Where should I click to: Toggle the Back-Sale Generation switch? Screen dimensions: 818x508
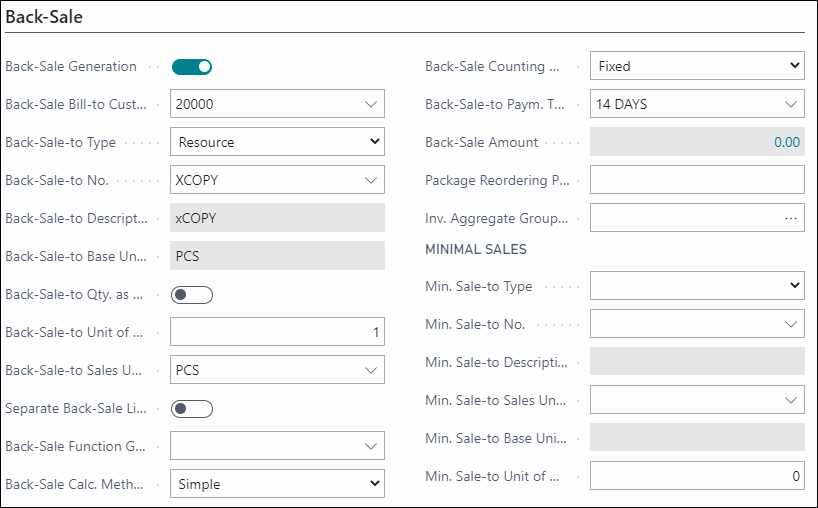[192, 67]
